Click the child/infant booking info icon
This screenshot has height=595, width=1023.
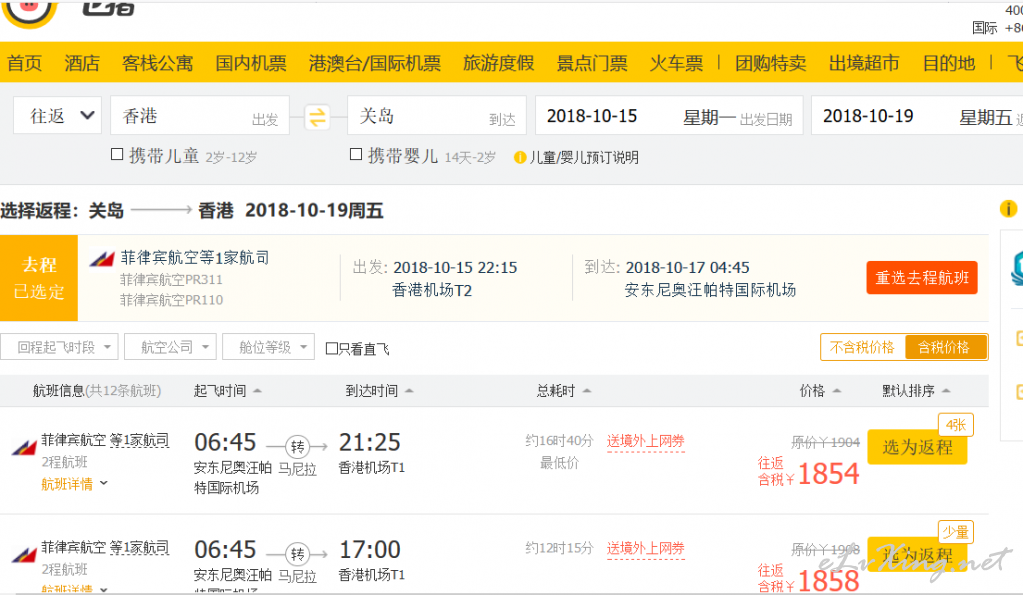click(x=520, y=157)
